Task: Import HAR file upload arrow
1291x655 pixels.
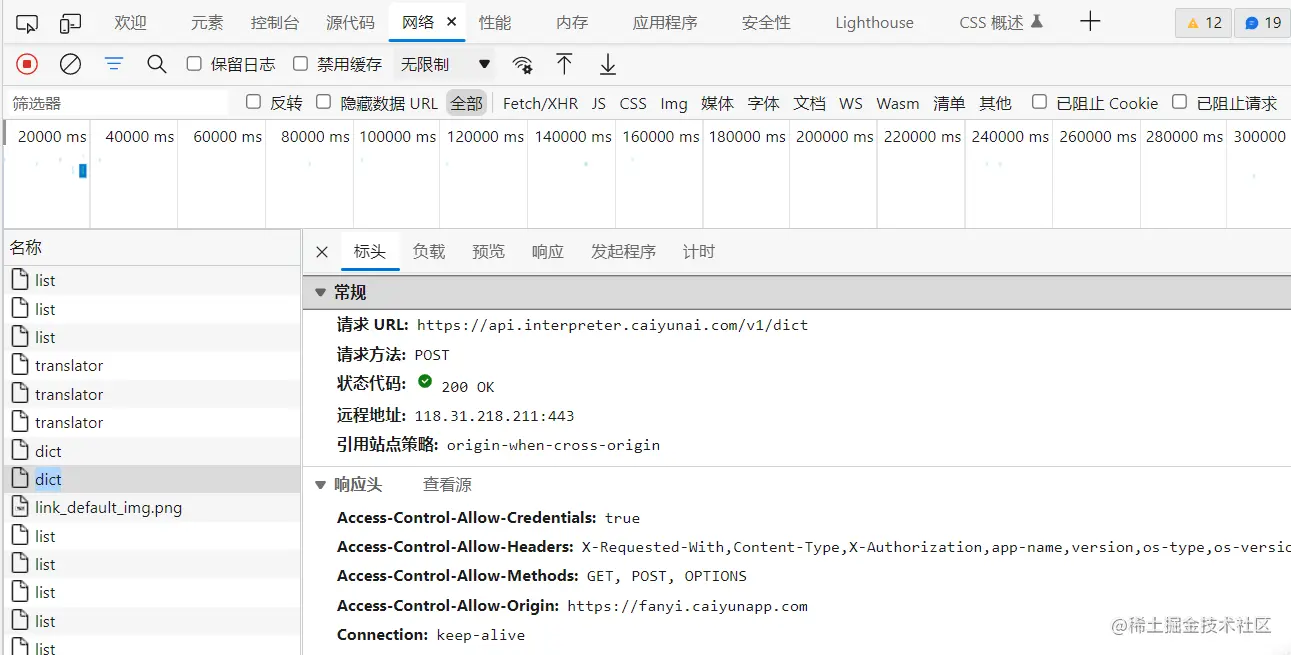Action: click(564, 64)
